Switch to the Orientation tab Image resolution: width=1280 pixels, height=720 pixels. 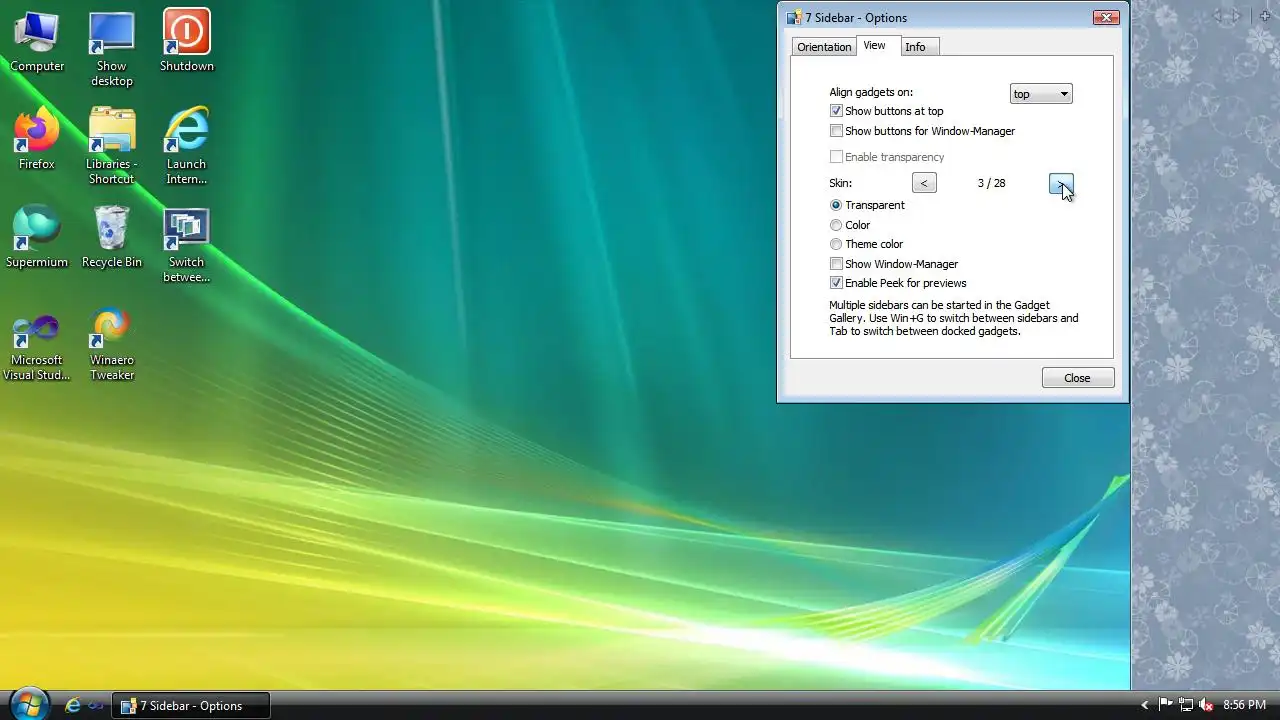tap(824, 47)
